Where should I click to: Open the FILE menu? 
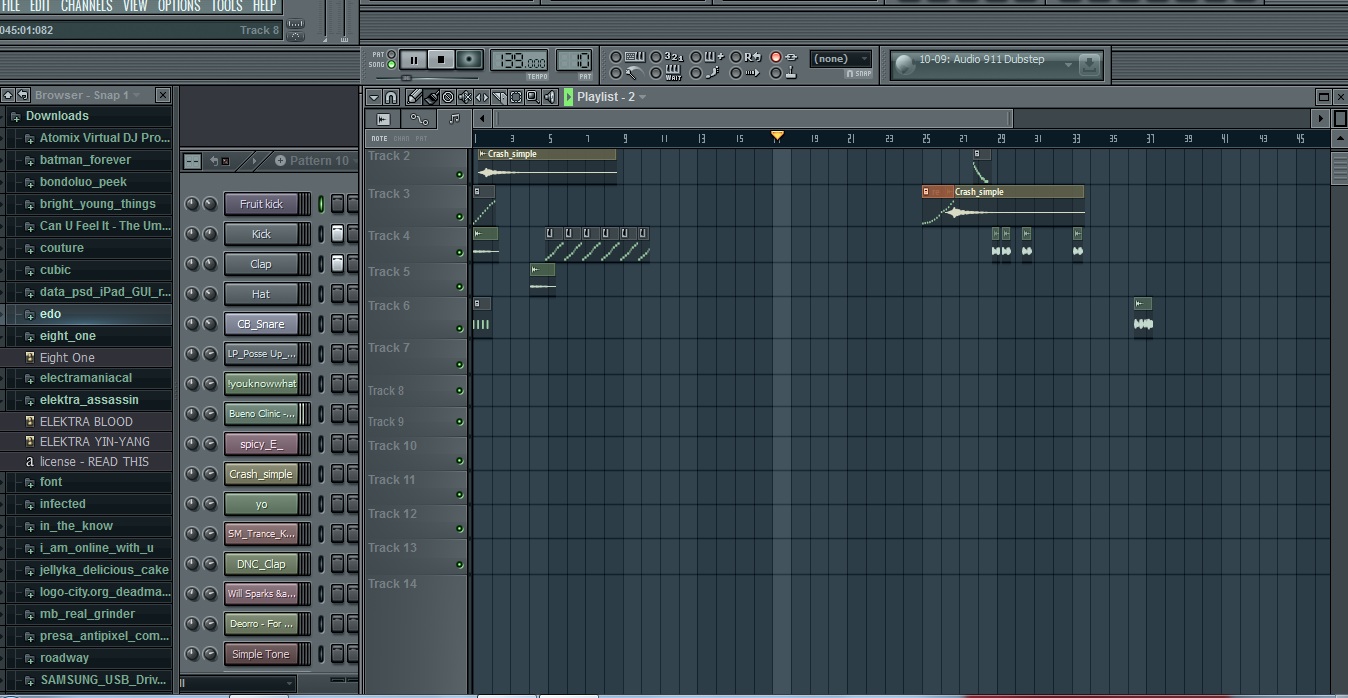[10, 6]
